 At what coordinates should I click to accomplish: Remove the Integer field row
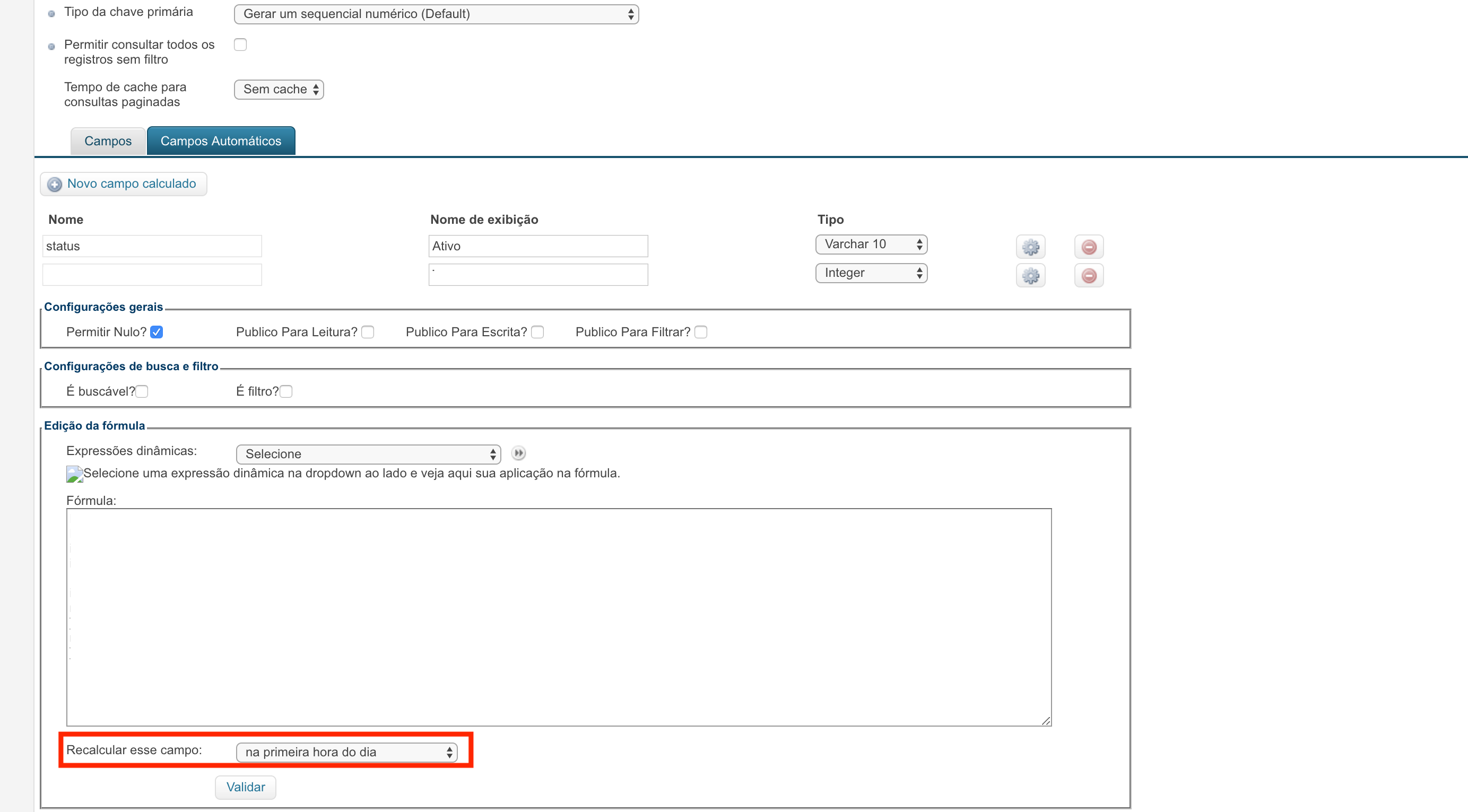pyautogui.click(x=1089, y=276)
